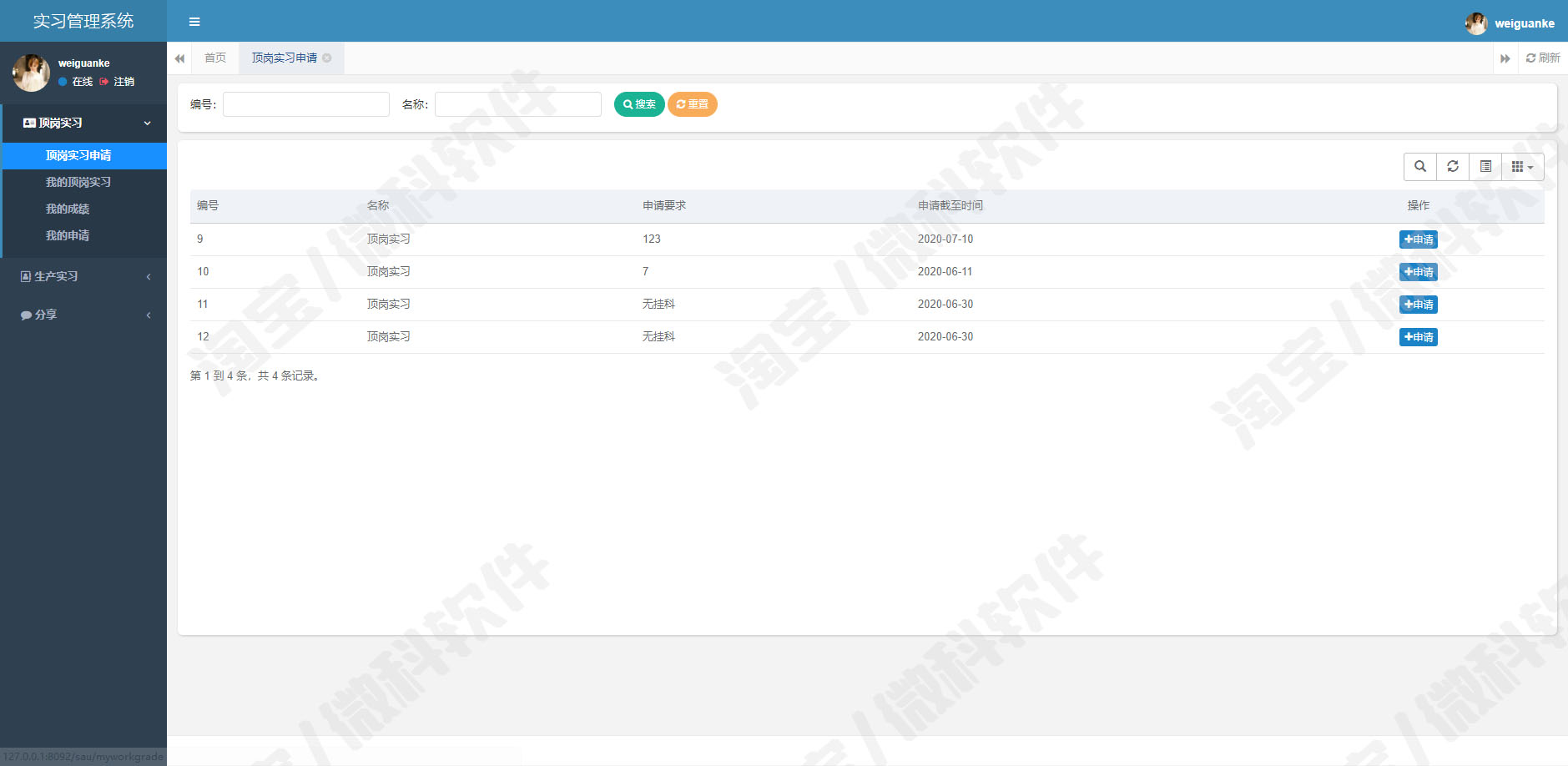This screenshot has height=766, width=1568.
Task: Open the weiguanke avatar in top bar
Action: [x=1475, y=23]
